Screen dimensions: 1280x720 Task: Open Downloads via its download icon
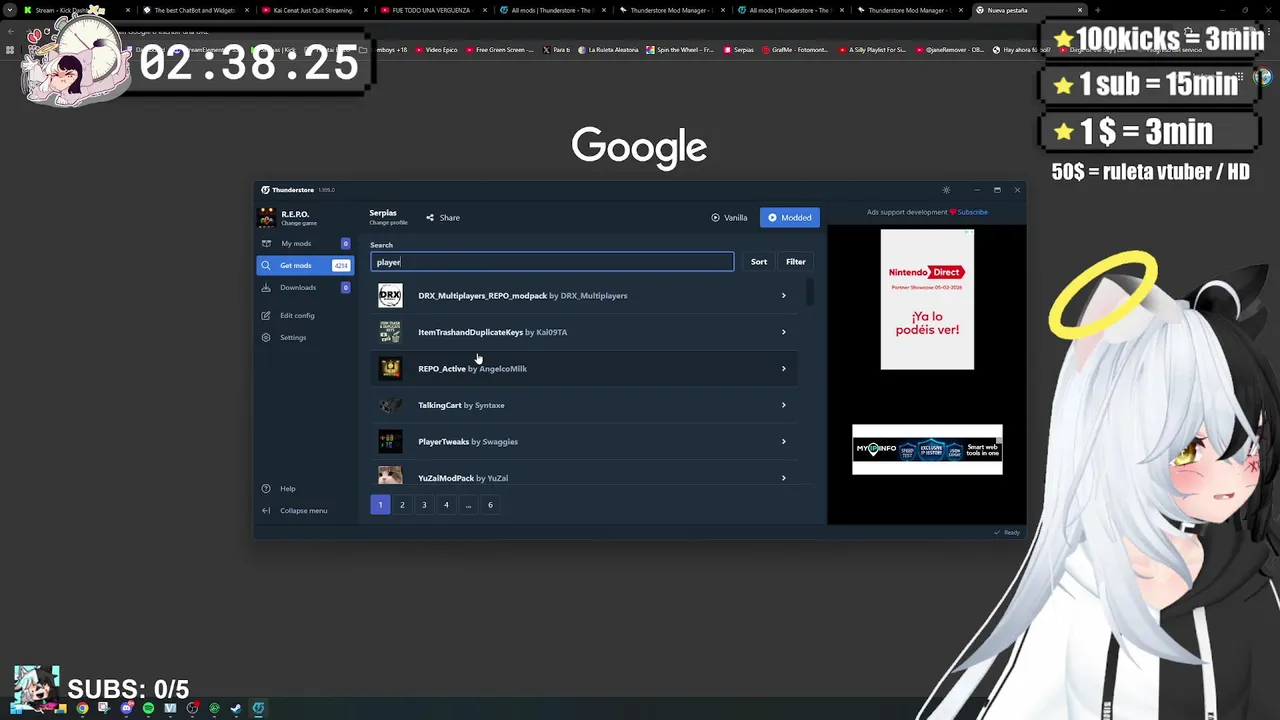coord(266,287)
